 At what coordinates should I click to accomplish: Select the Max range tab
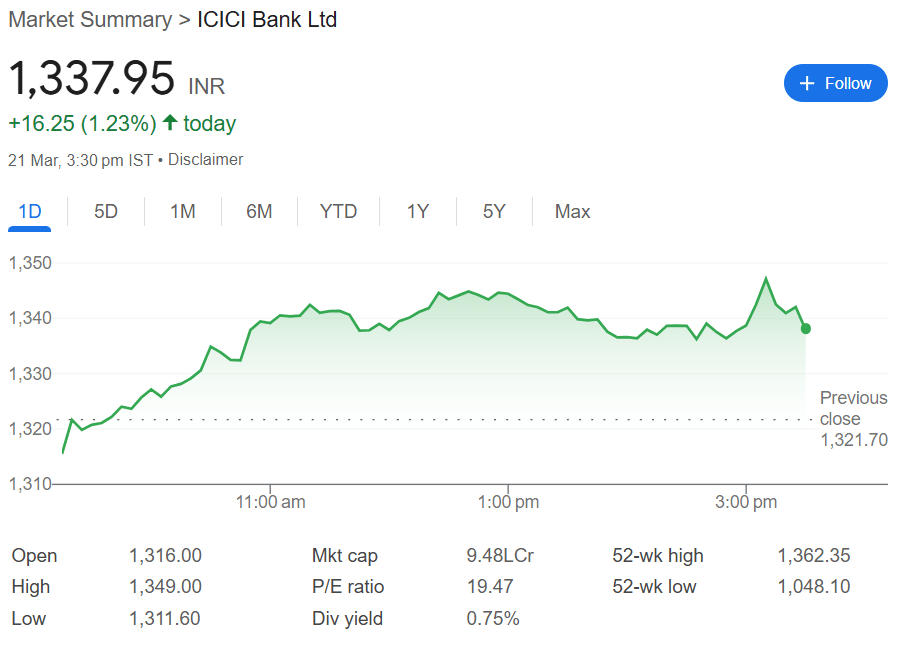point(572,211)
